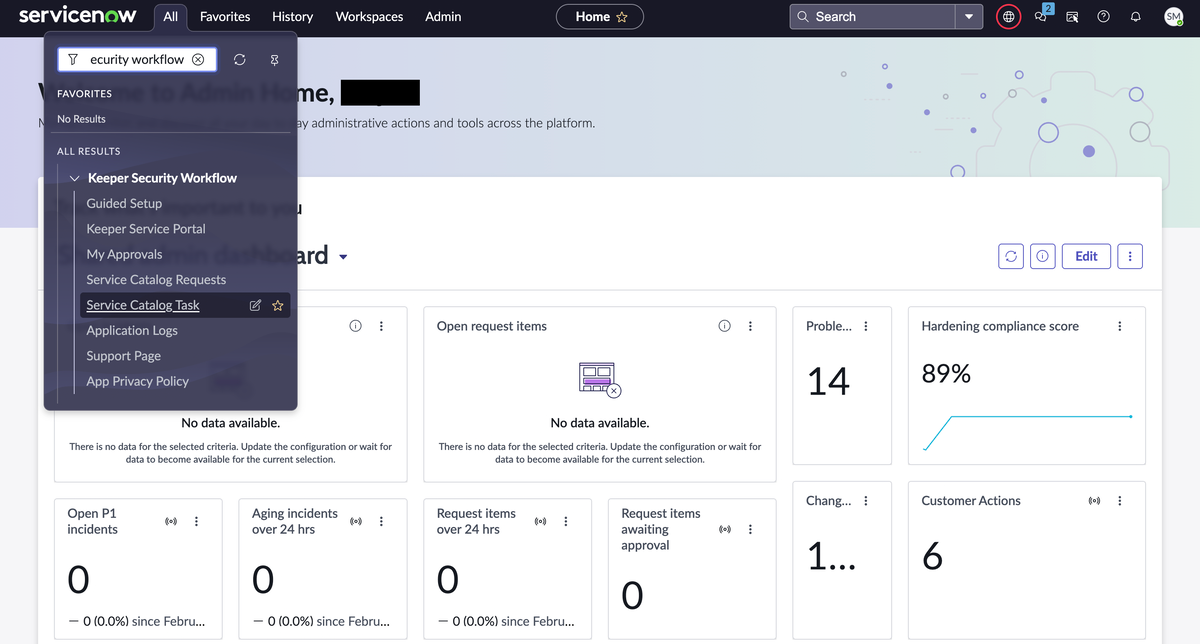
Task: Clear the menu filter text
Action: point(198,60)
